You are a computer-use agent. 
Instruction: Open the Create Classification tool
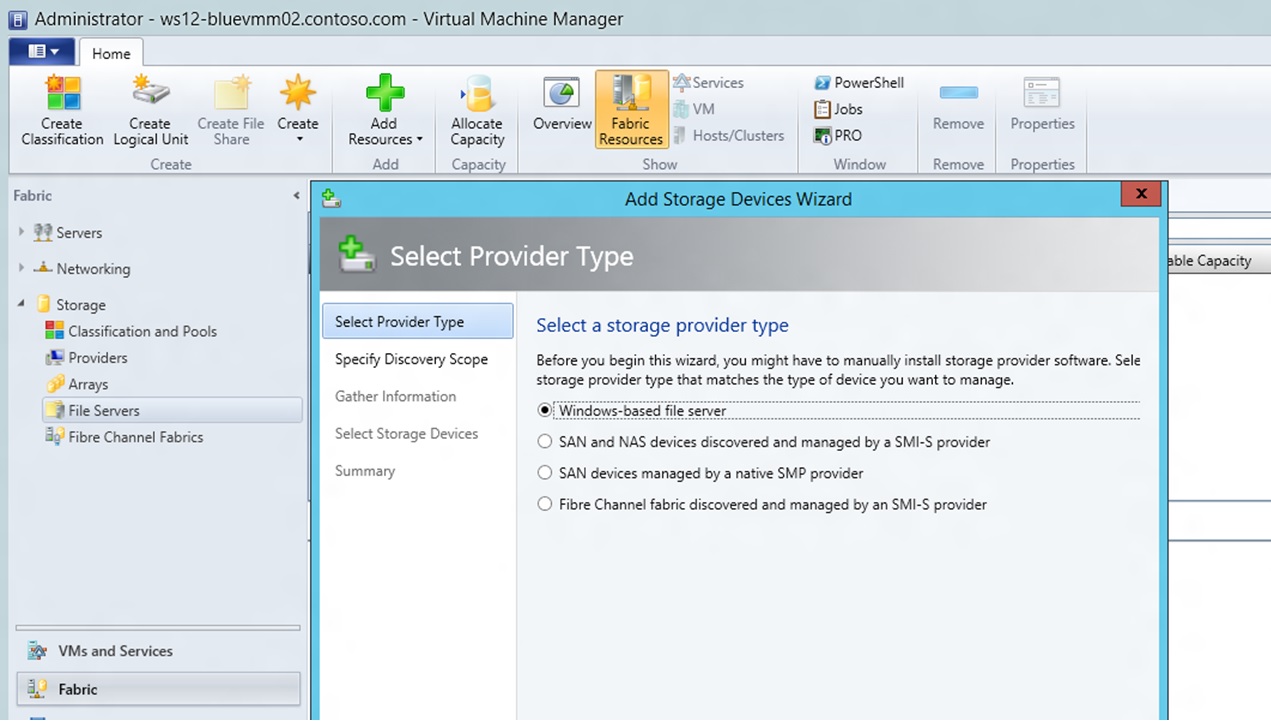point(61,110)
